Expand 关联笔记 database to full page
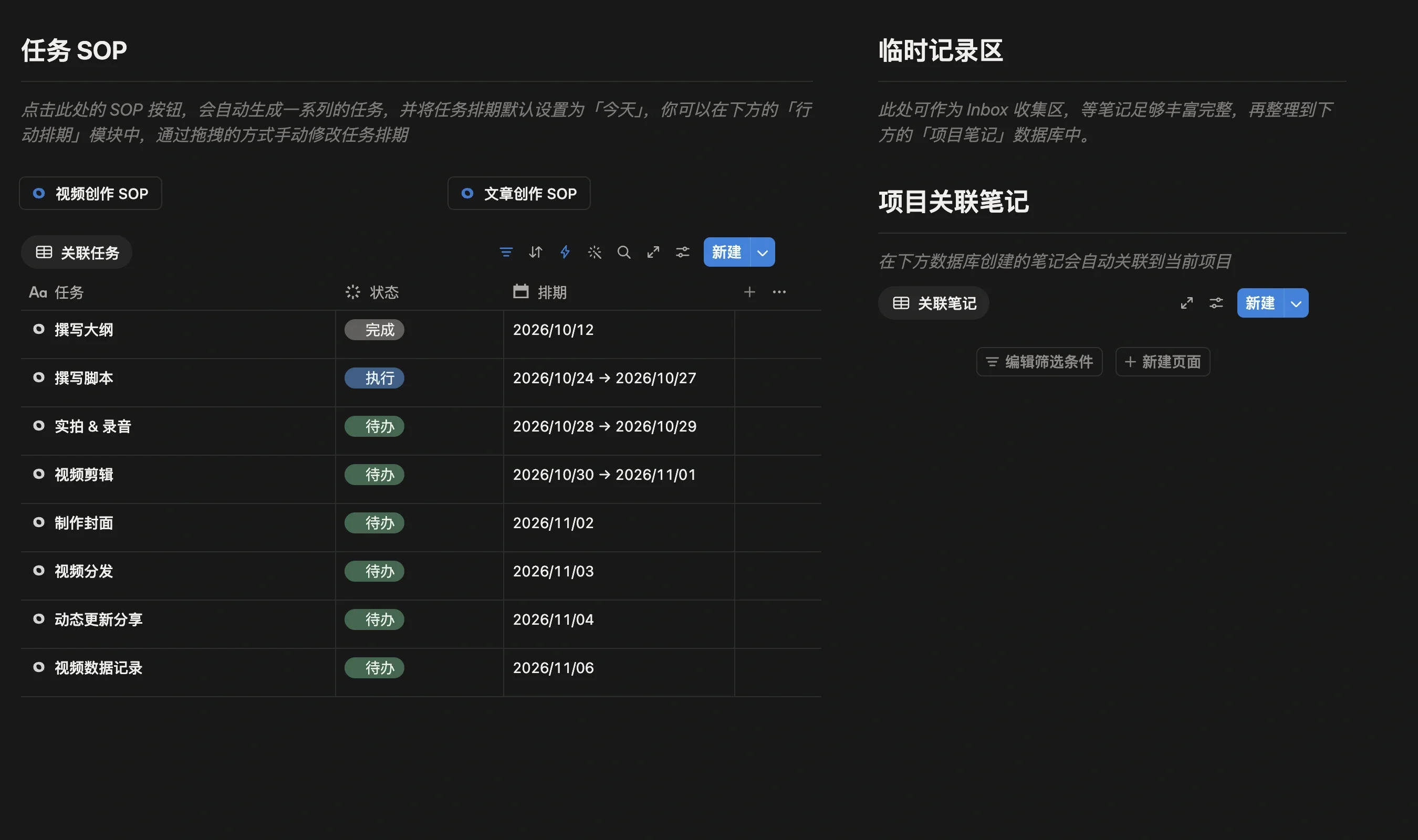The image size is (1418, 840). pos(1187,303)
